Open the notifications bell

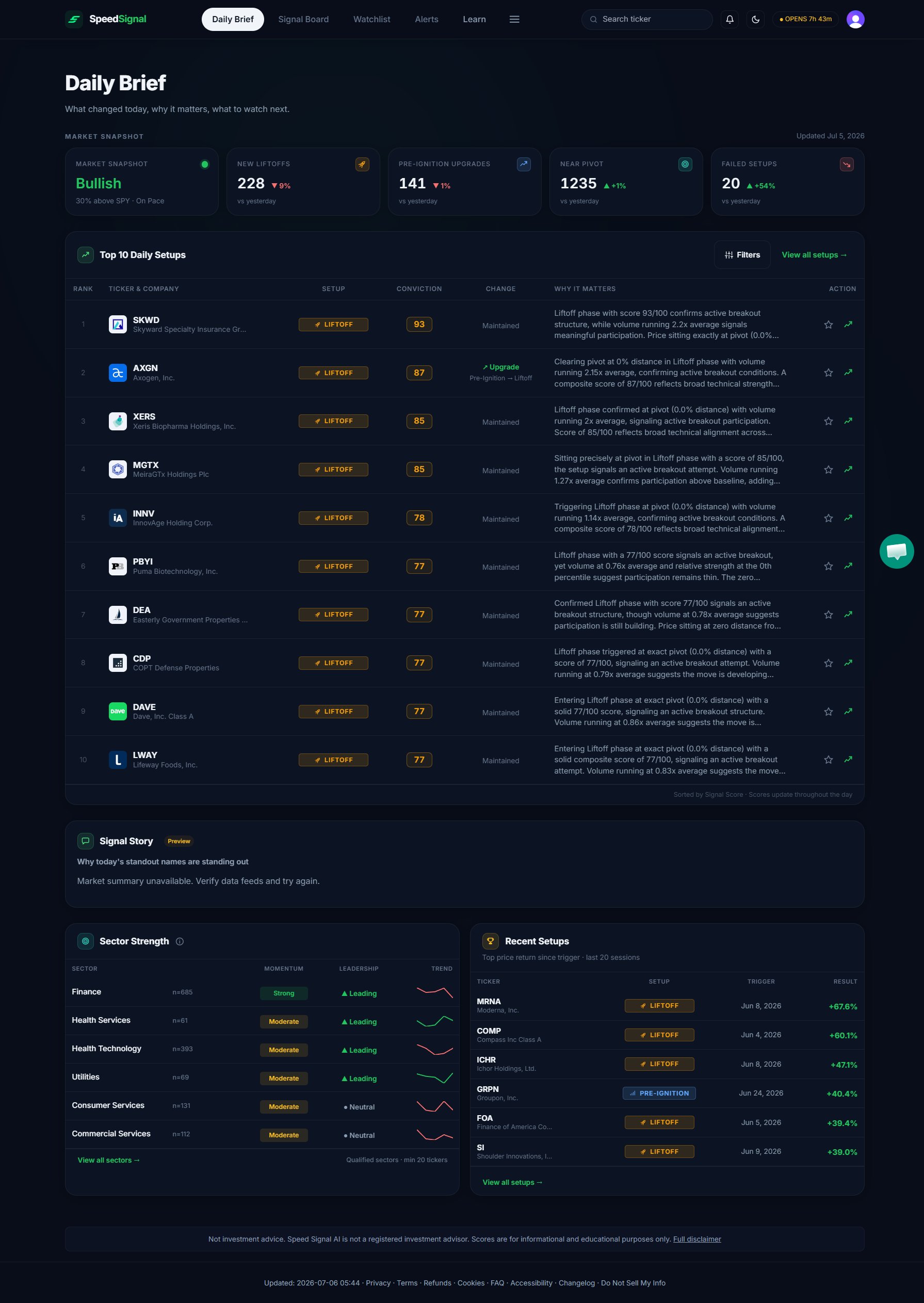pos(730,19)
